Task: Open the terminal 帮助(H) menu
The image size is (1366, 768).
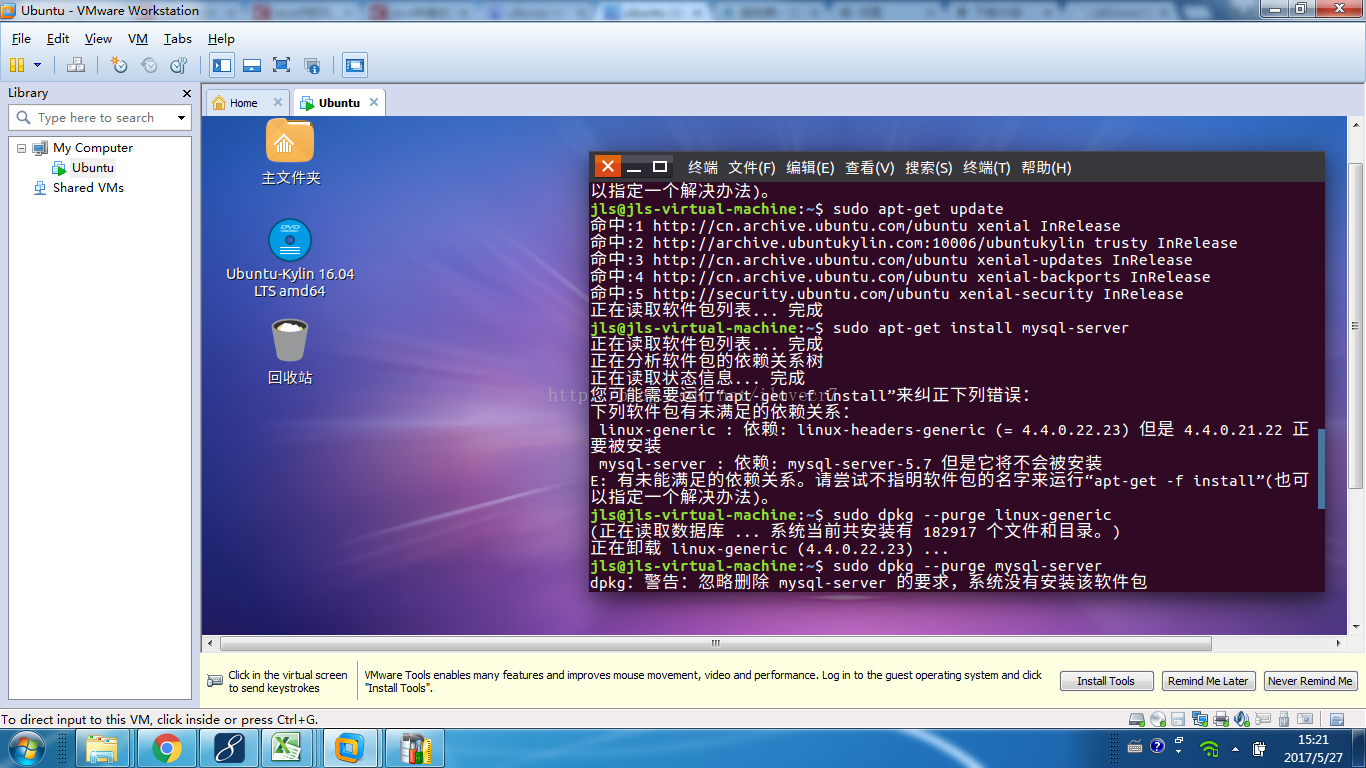Action: coord(1046,168)
